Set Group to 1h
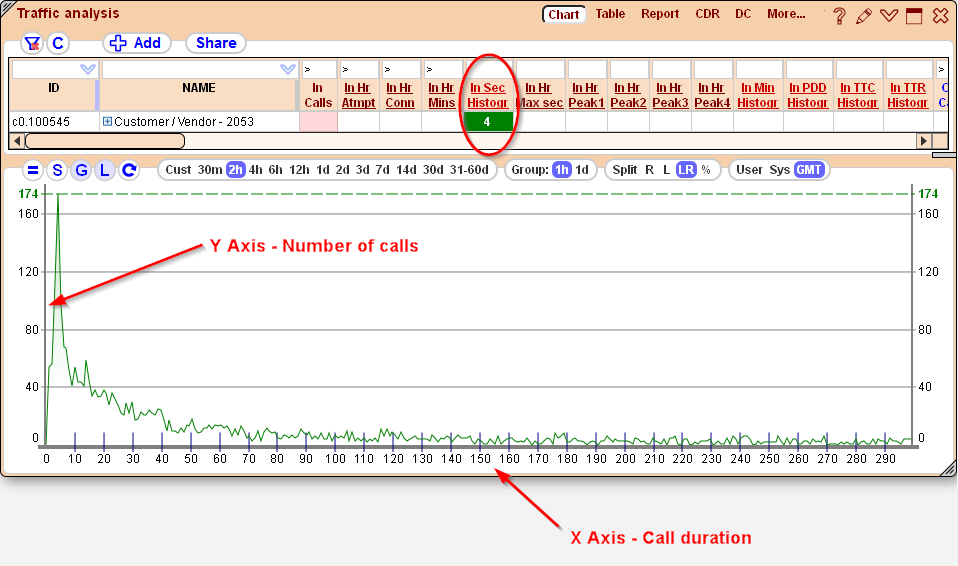Viewport: 958px width, 566px height. 561,170
